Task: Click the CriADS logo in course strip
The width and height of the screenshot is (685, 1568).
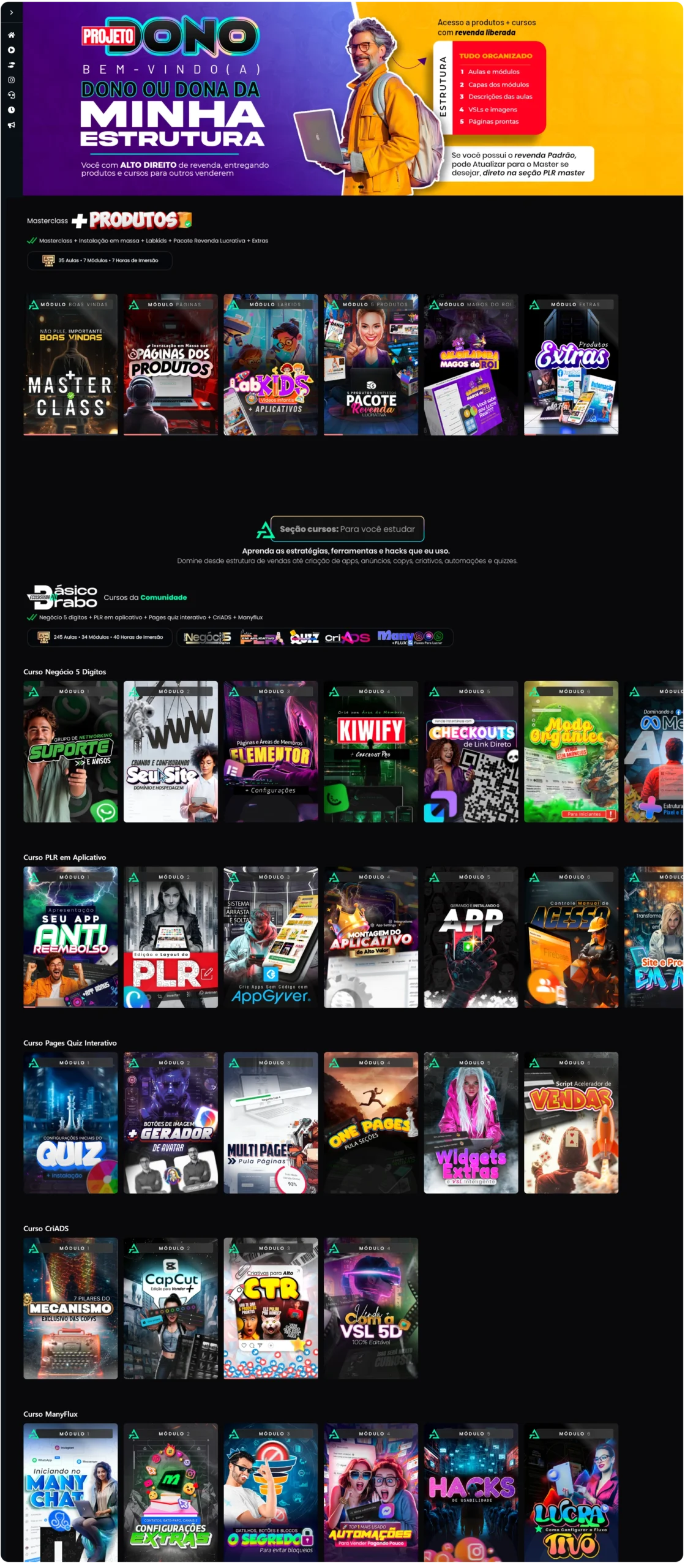Action: point(347,638)
